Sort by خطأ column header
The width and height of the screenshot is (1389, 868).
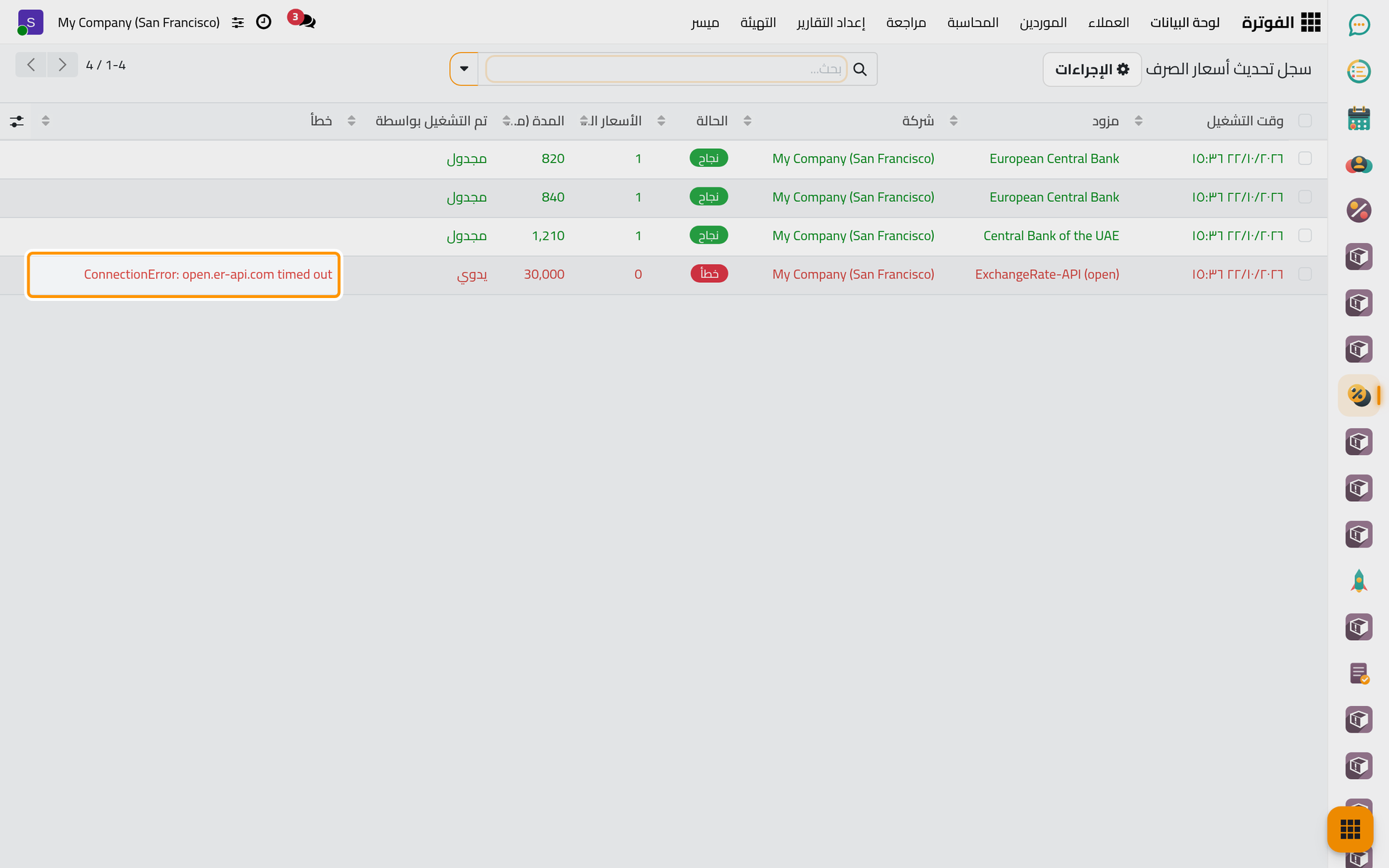pos(321,121)
